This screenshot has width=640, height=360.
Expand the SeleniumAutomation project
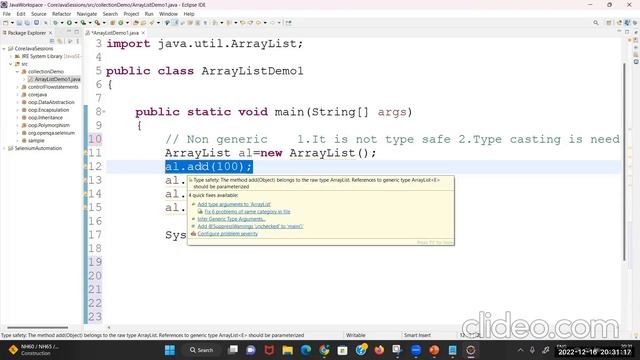click(4, 148)
